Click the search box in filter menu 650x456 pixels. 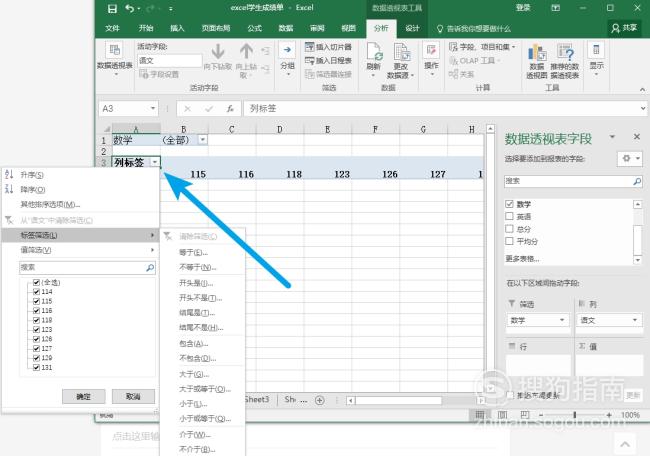(x=87, y=267)
